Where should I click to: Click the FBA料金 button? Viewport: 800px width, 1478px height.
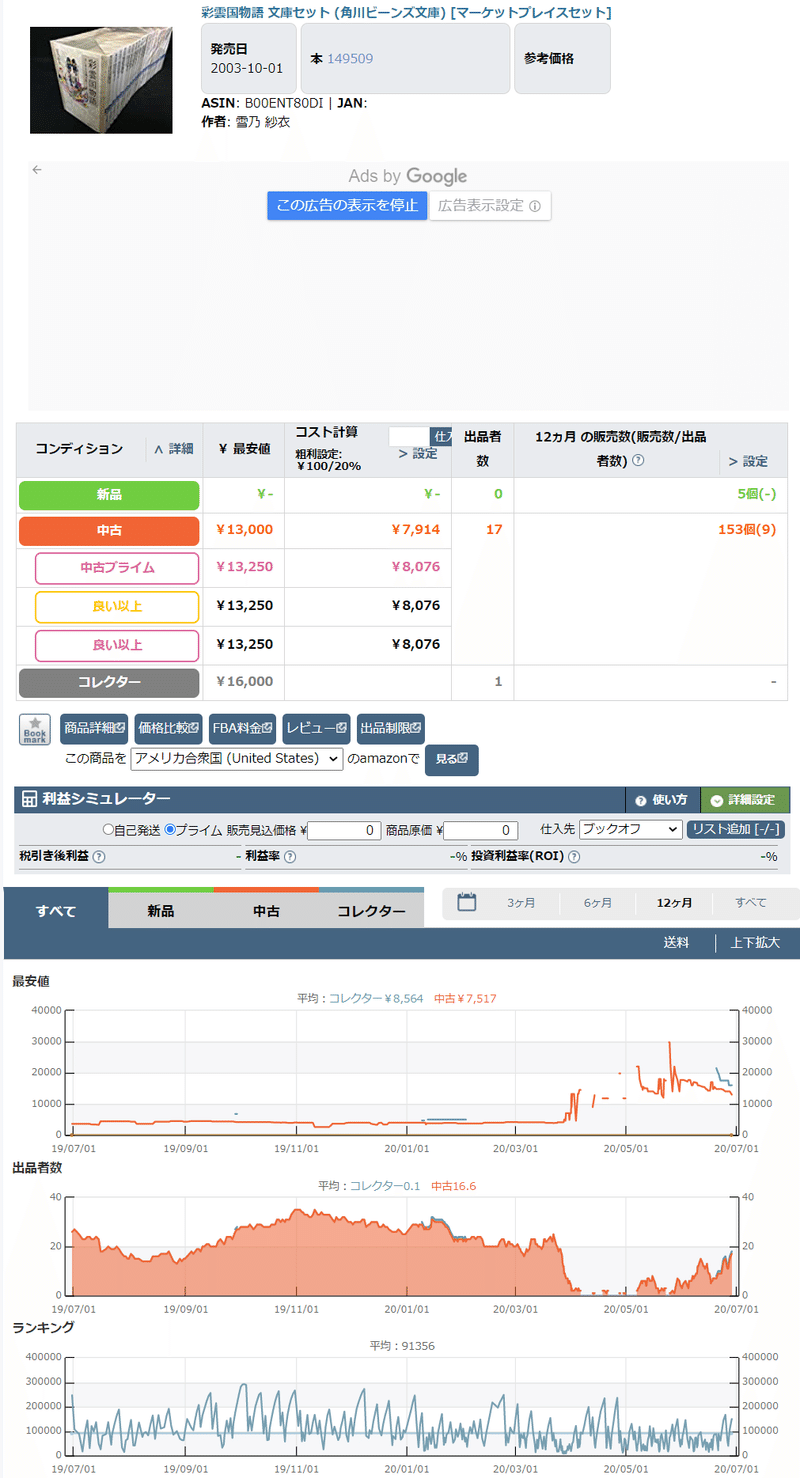pyautogui.click(x=242, y=729)
